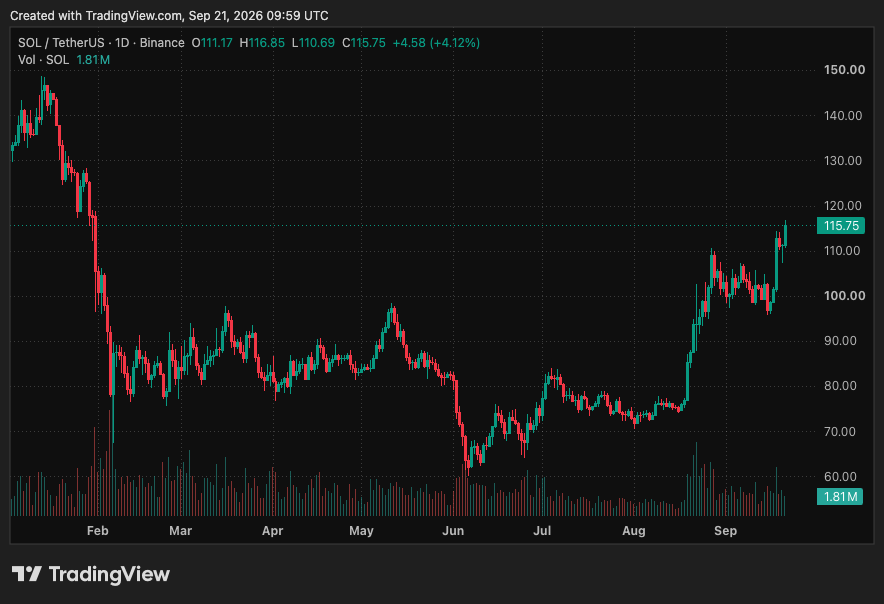Click the May time axis label
The height and width of the screenshot is (604, 884).
coord(361,531)
